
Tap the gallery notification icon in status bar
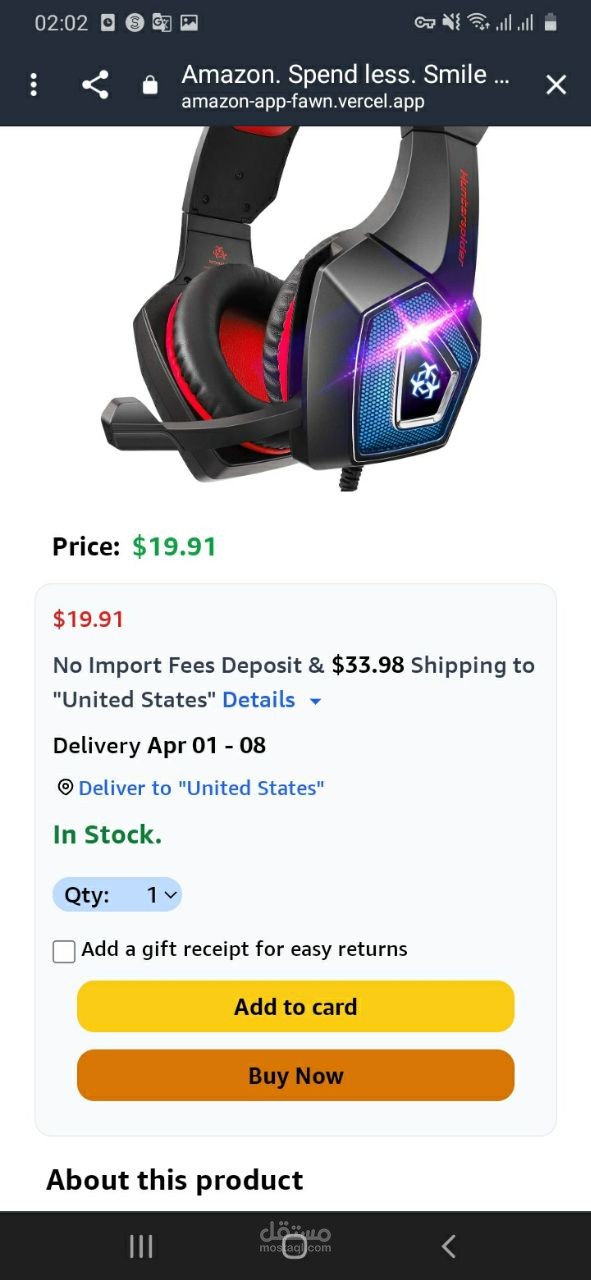click(x=189, y=23)
